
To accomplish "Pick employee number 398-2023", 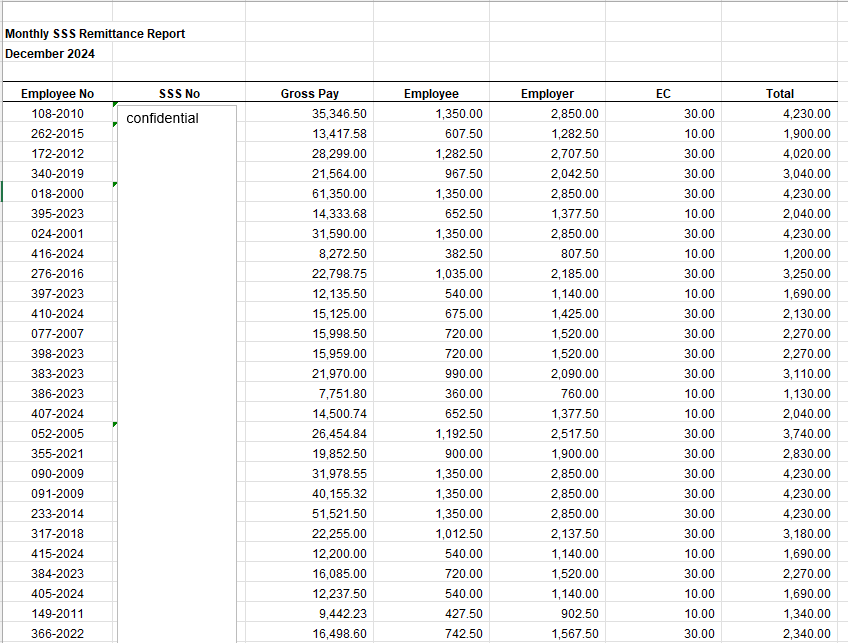I will [x=57, y=354].
